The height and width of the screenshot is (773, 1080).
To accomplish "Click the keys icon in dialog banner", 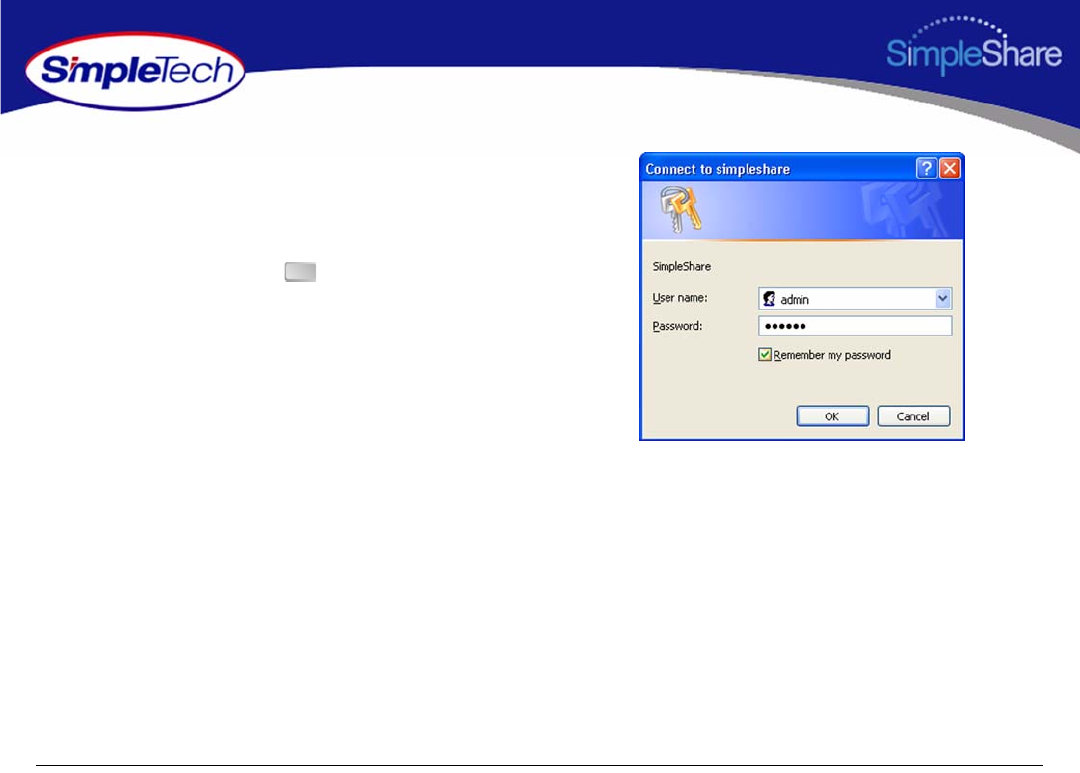I will click(681, 209).
